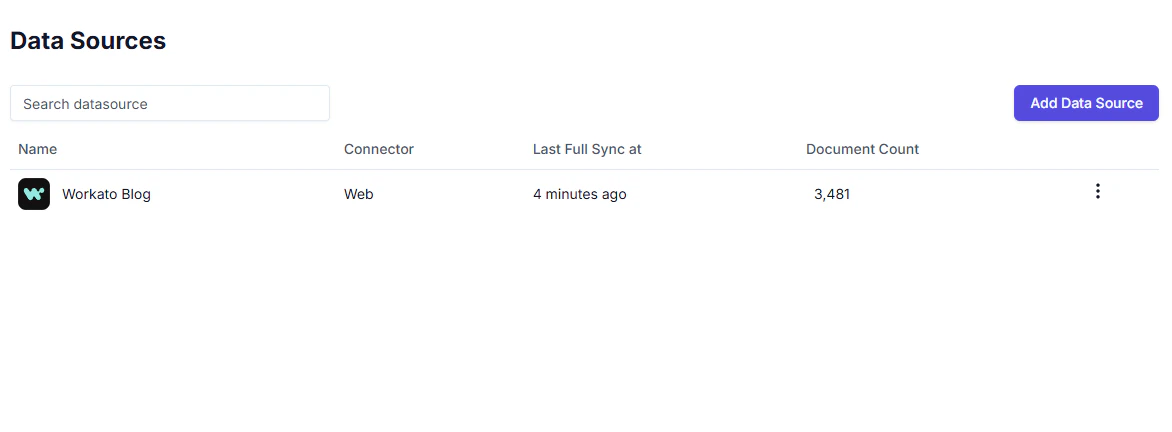
Task: Focus the Search datasource field
Action: [x=170, y=103]
